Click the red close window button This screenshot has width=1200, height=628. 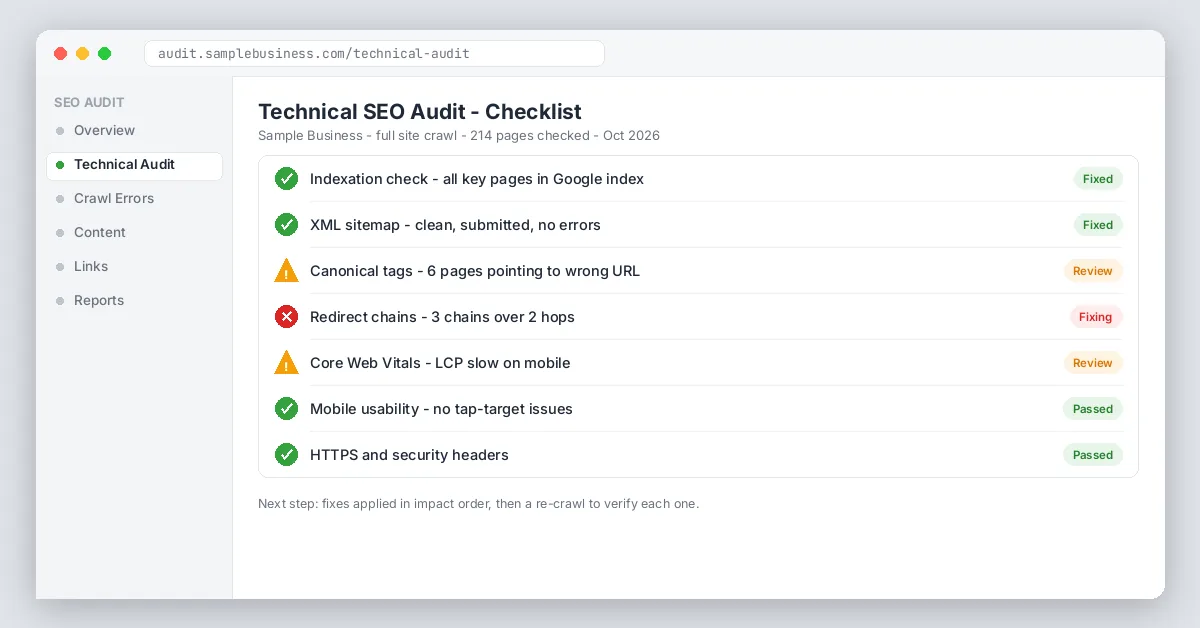61,54
